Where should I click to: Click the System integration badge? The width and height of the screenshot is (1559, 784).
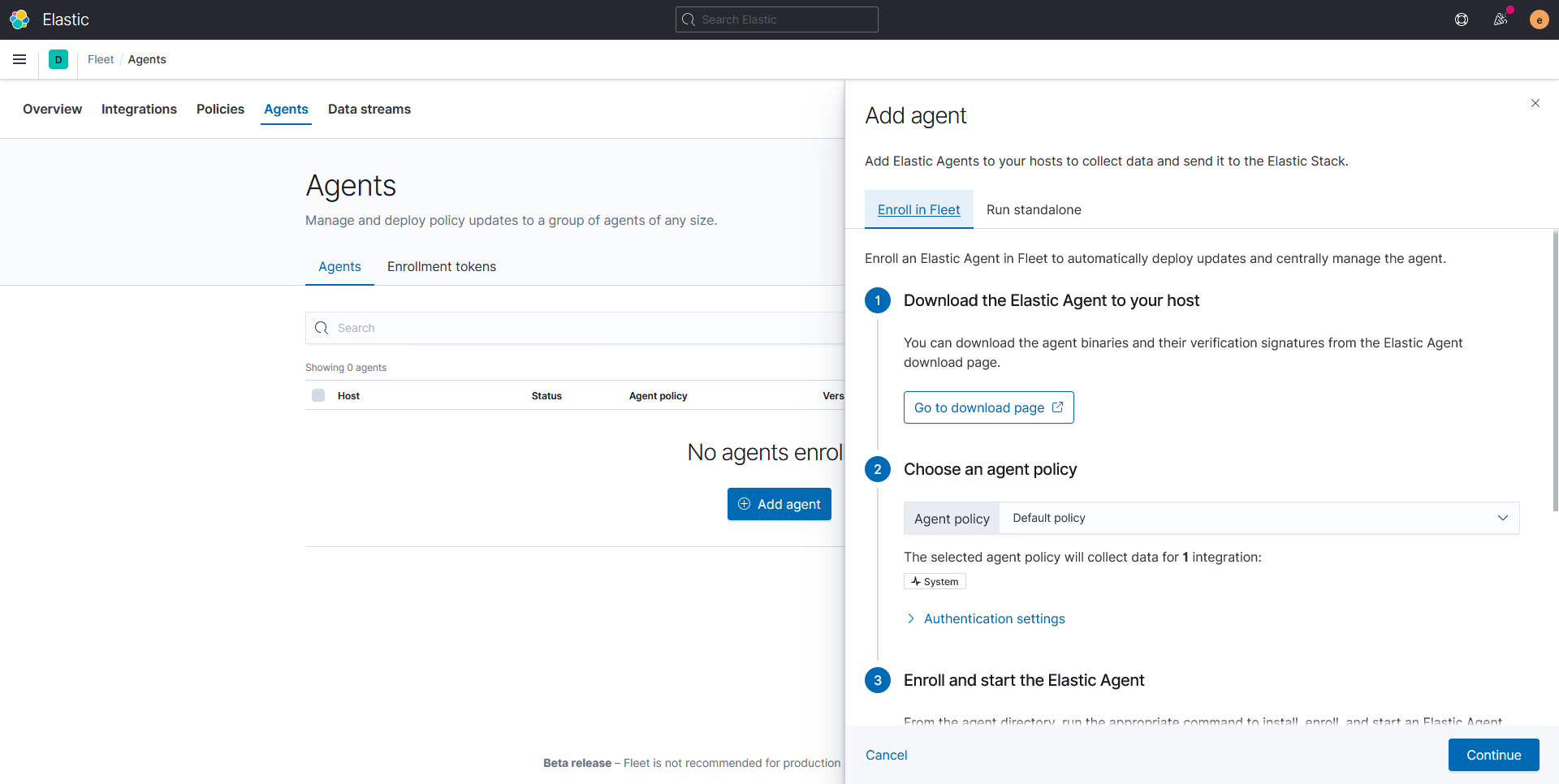(x=935, y=581)
